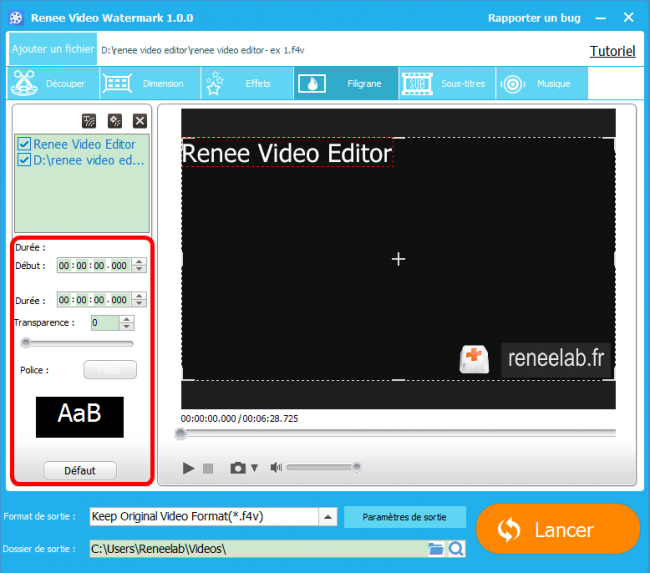Play the video preview
The height and width of the screenshot is (573, 650).
pyautogui.click(x=188, y=468)
